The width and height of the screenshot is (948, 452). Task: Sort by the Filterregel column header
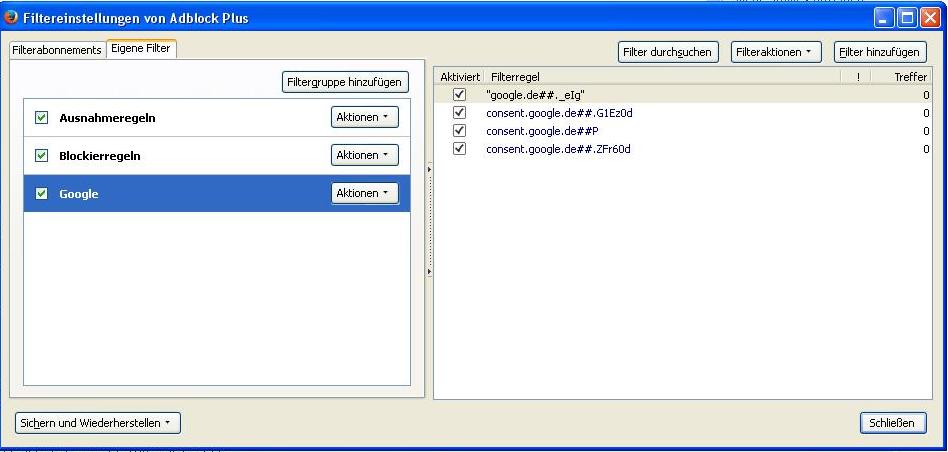pyautogui.click(x=663, y=77)
